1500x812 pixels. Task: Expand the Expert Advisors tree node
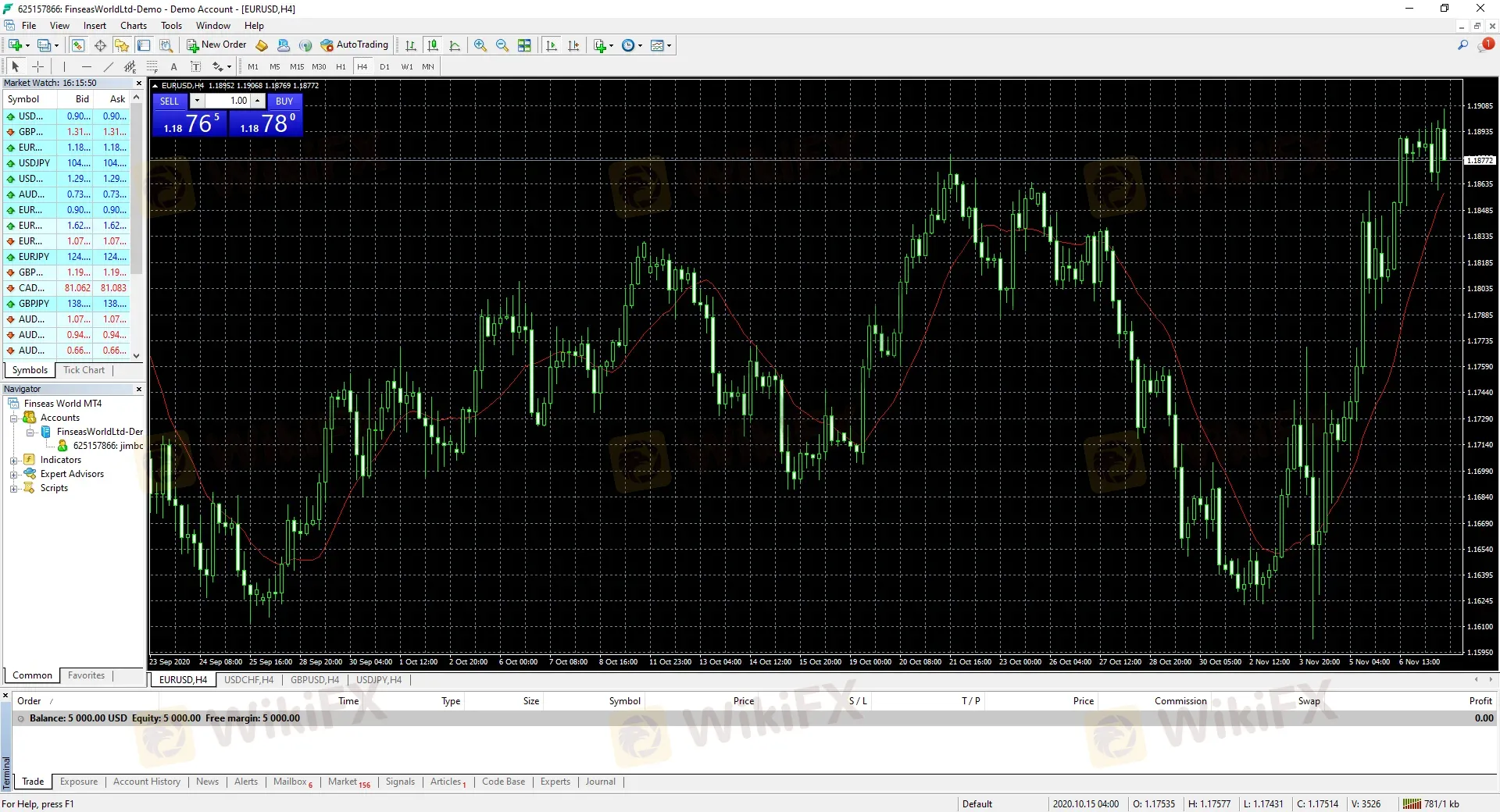[x=13, y=475]
